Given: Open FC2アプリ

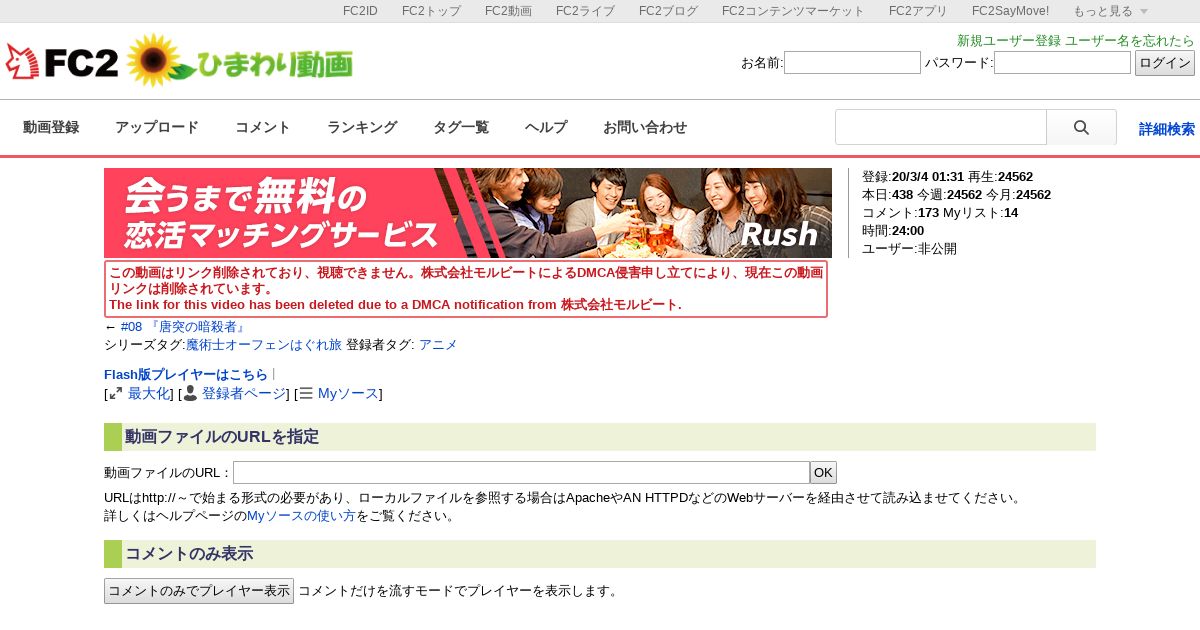Looking at the screenshot, I should tap(918, 11).
